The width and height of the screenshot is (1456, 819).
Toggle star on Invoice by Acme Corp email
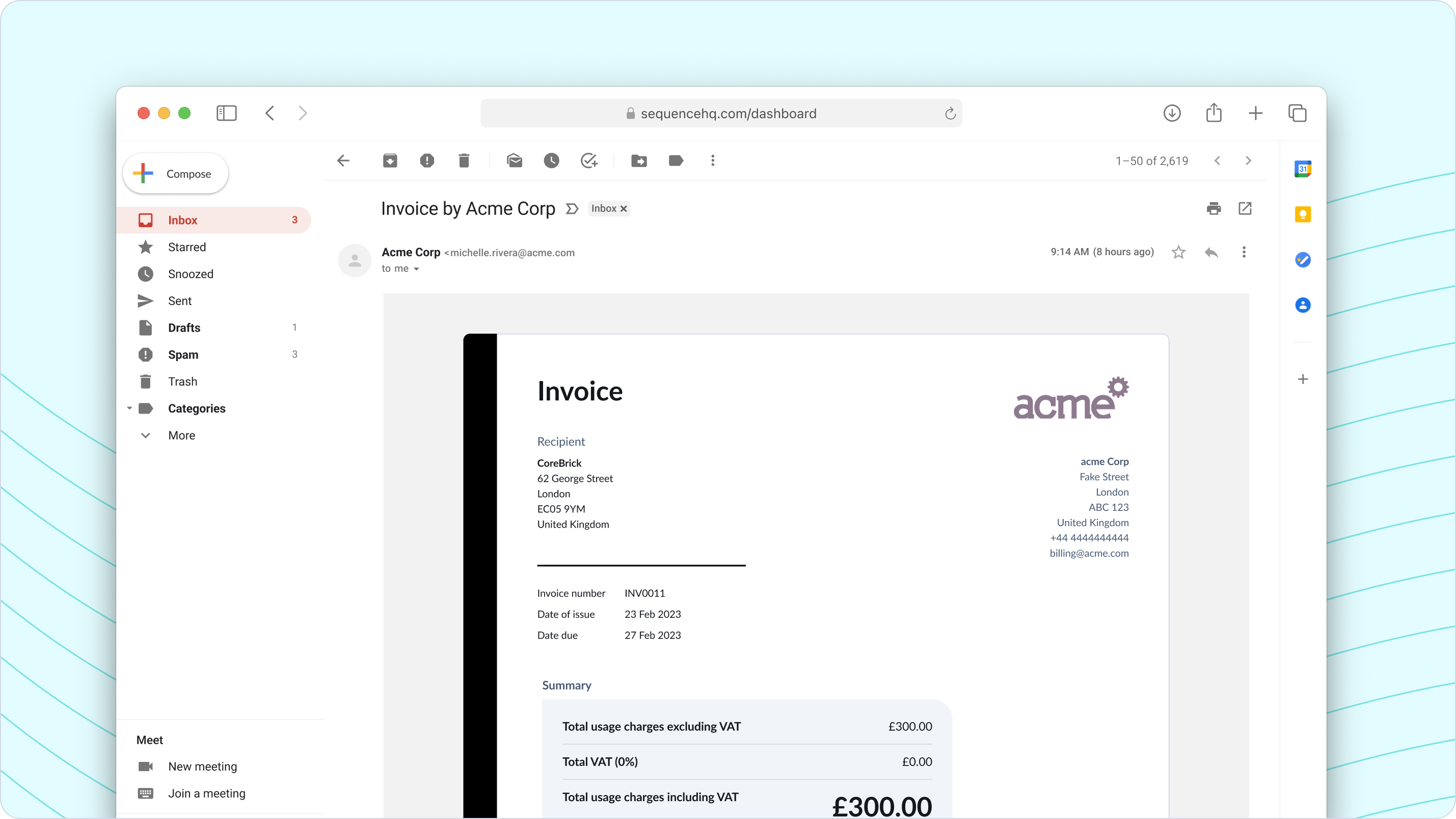(x=1179, y=252)
